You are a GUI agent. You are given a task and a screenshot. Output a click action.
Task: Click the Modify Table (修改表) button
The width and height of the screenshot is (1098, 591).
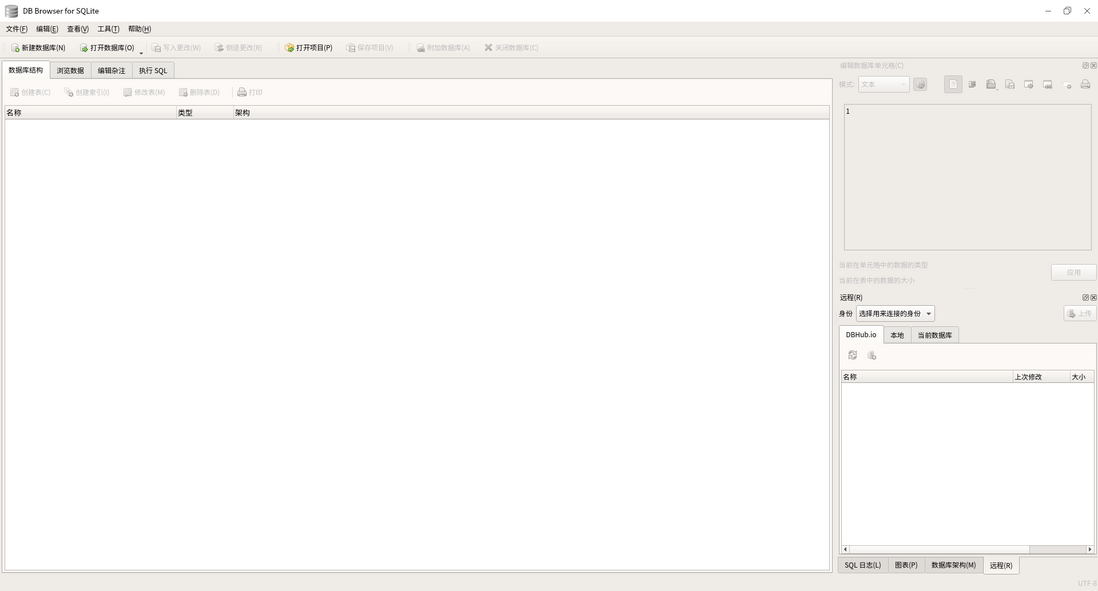[144, 92]
